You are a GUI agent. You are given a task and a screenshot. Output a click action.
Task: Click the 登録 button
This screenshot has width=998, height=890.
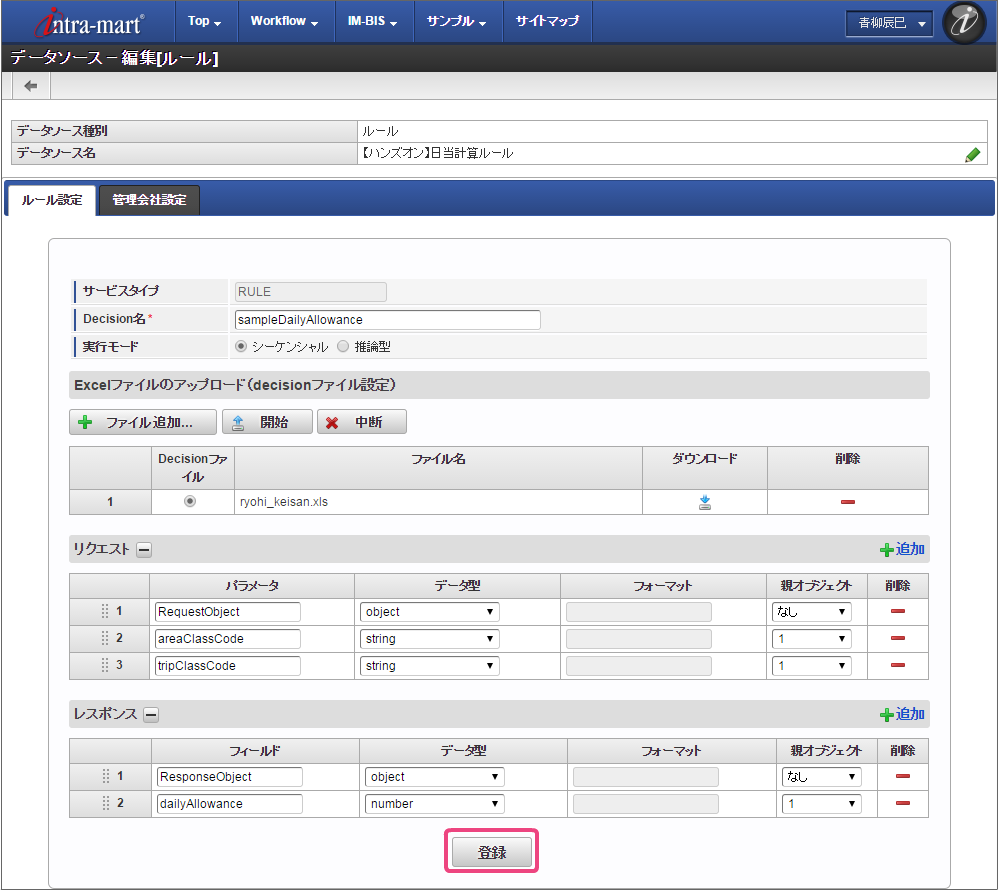click(492, 852)
